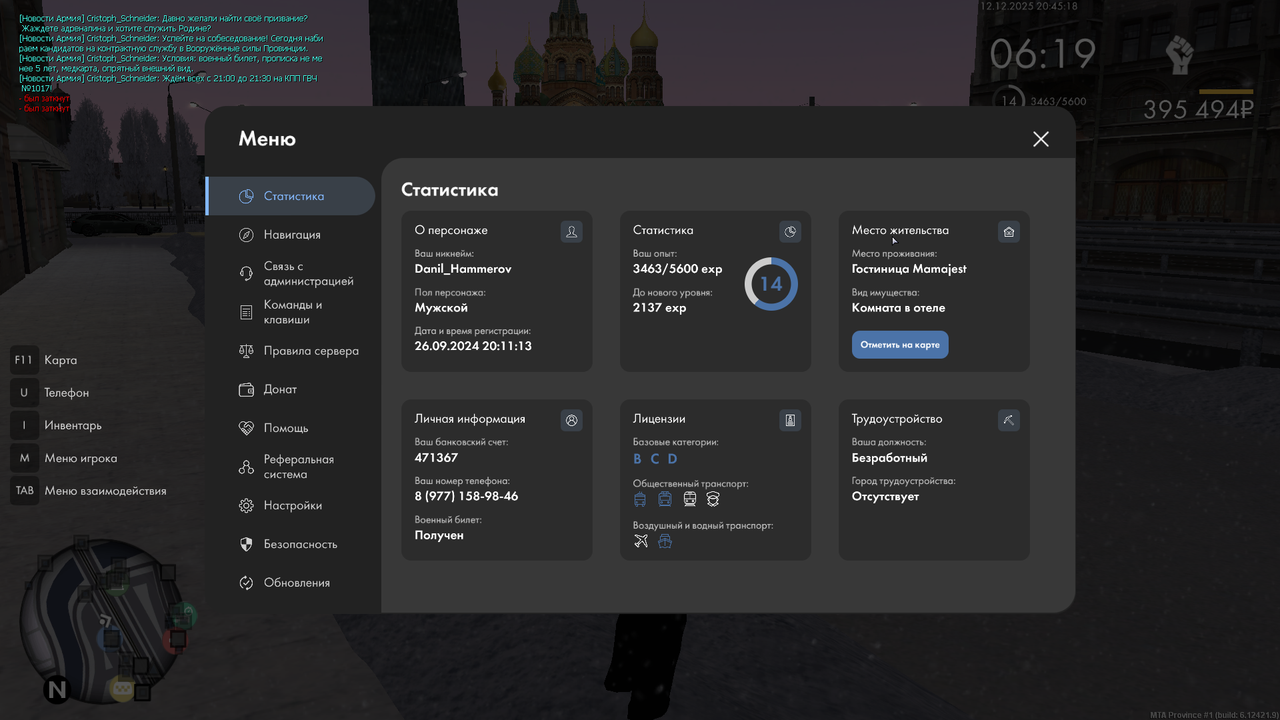Click the level 14 progress ring
The width and height of the screenshot is (1280, 720).
point(771,284)
